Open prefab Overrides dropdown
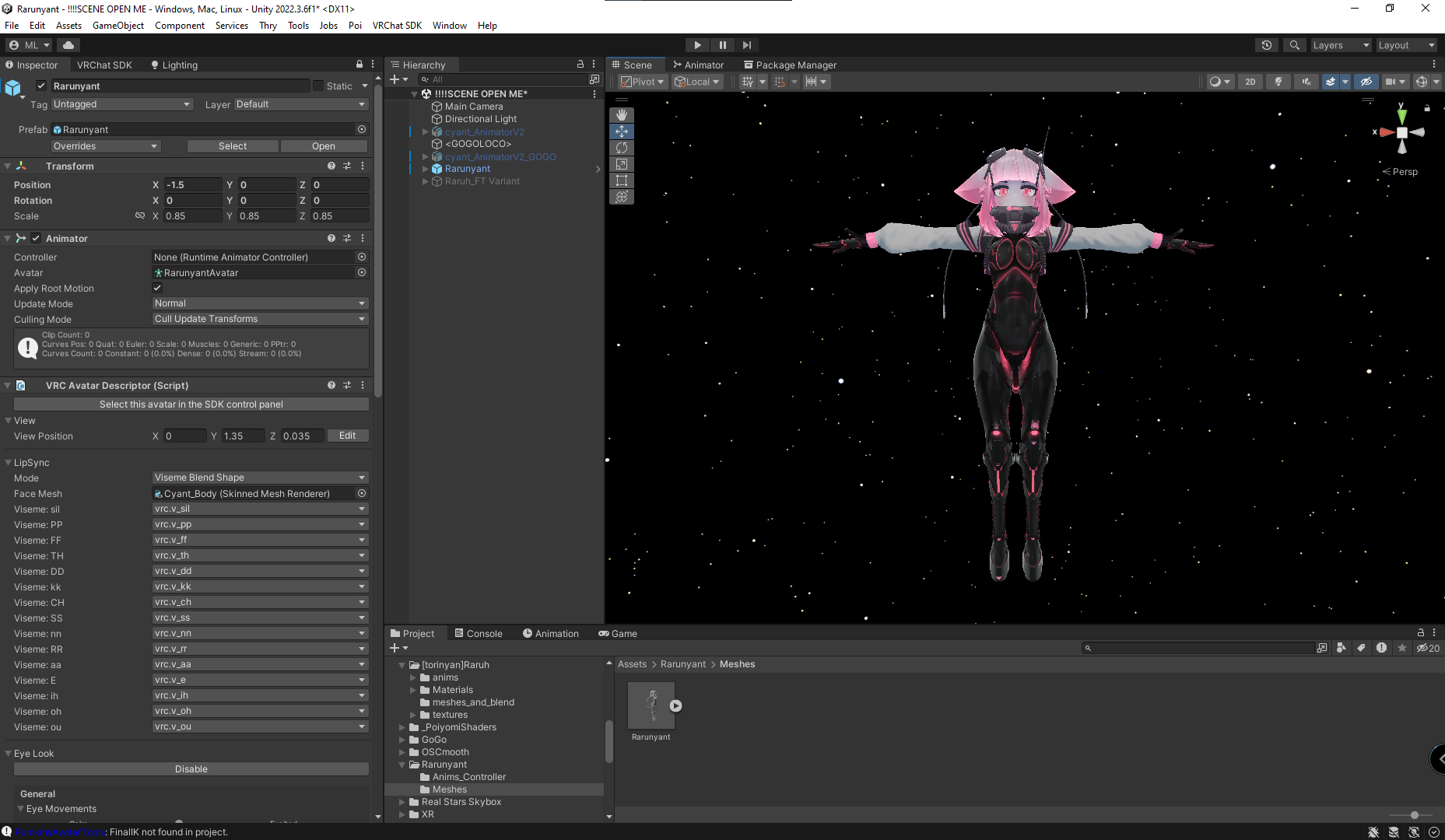The width and height of the screenshot is (1445, 840). point(106,146)
